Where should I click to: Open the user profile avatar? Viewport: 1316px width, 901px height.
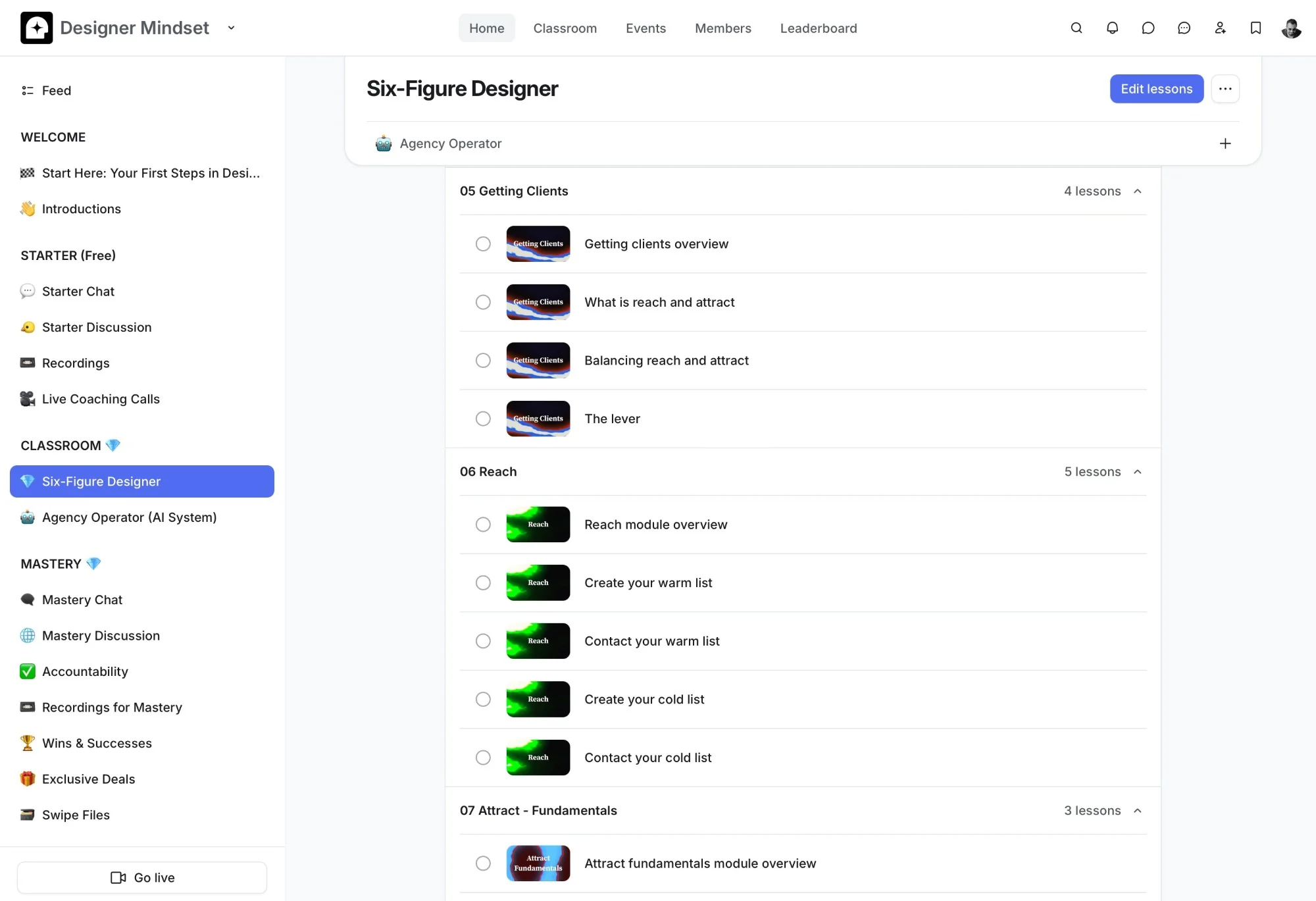click(1291, 28)
